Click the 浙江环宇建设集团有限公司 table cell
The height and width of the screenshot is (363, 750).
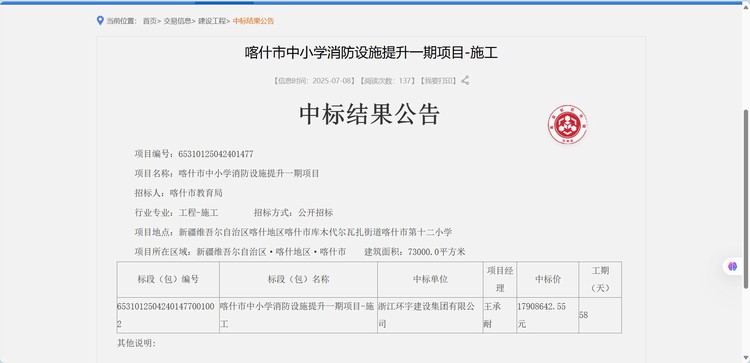point(430,315)
